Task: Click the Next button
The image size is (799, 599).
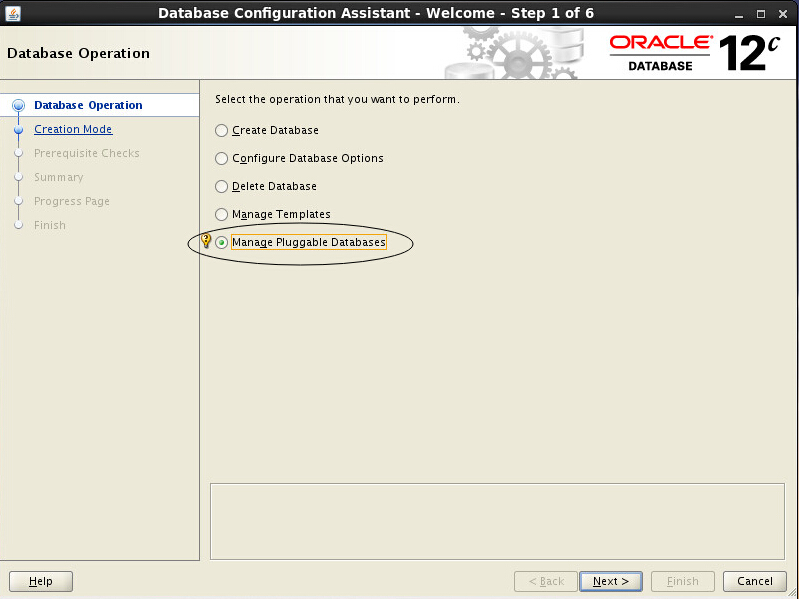Action: (x=610, y=581)
